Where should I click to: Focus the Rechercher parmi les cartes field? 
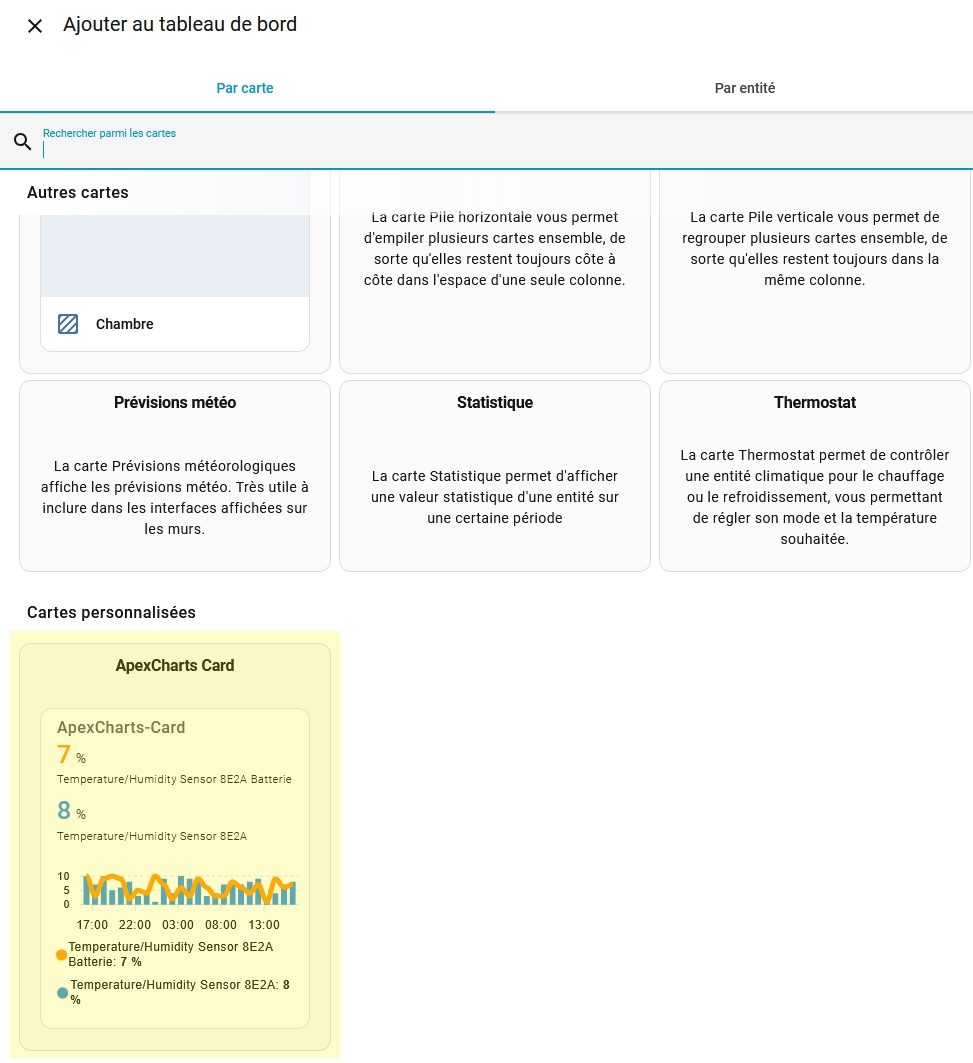coord(500,149)
